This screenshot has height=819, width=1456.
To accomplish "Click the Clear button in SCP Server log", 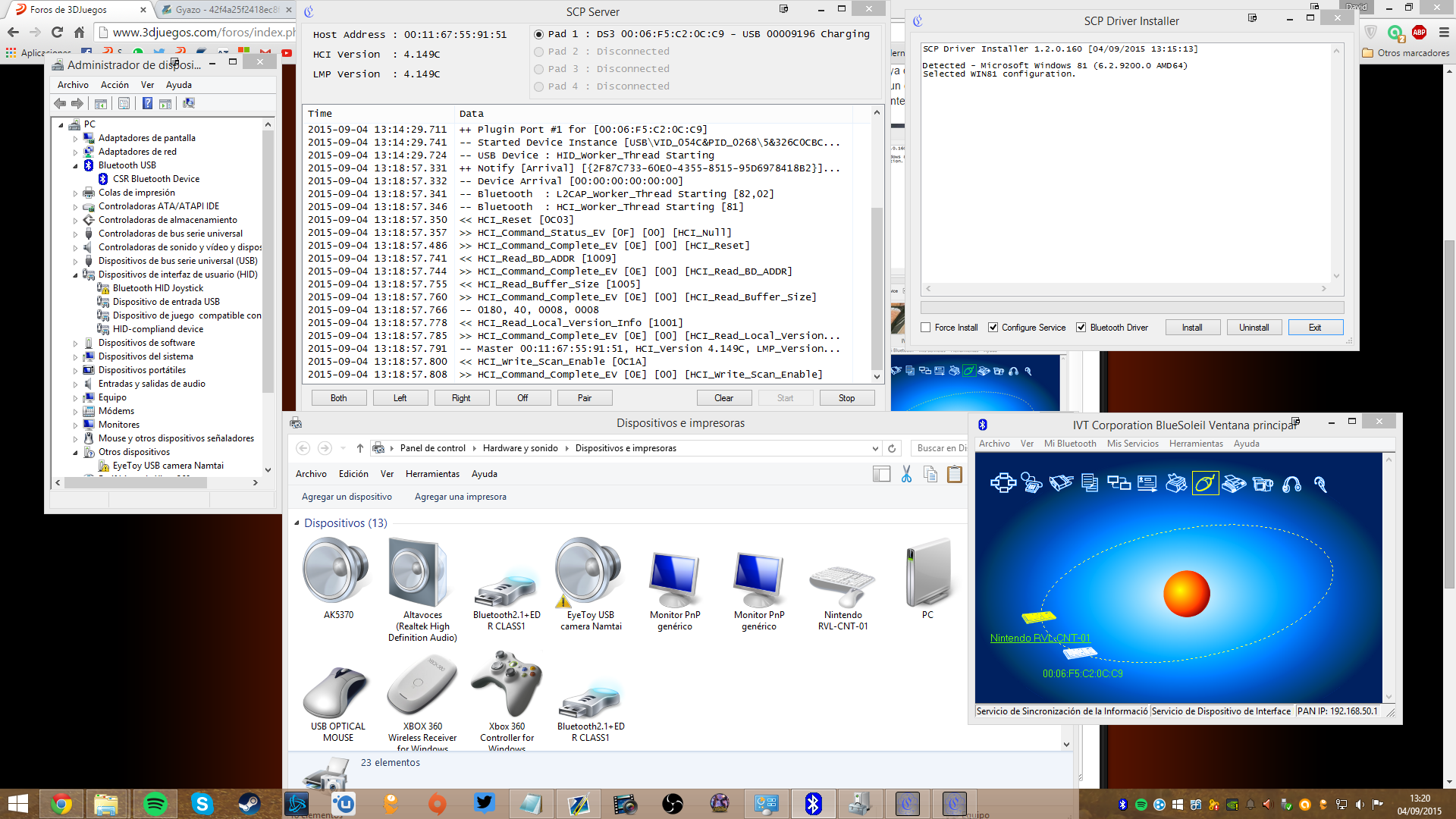I will click(724, 398).
